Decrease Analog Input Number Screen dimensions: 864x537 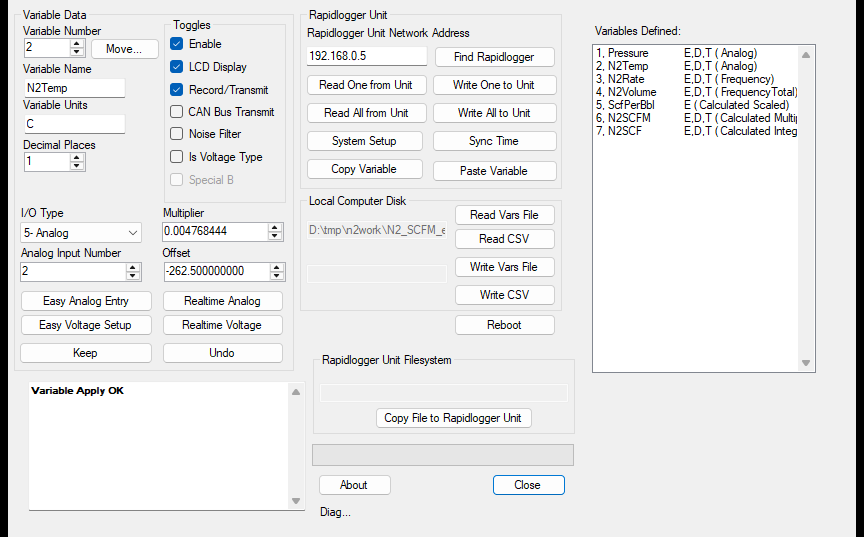pos(132,275)
